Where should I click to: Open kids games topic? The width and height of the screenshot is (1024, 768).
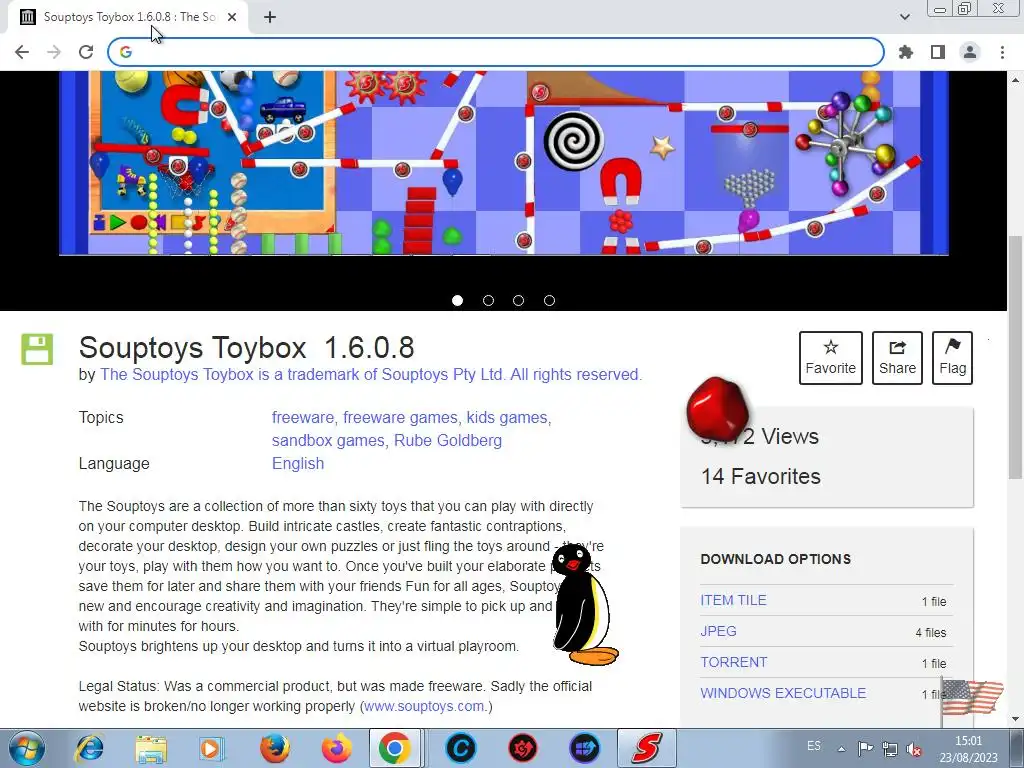tap(507, 418)
